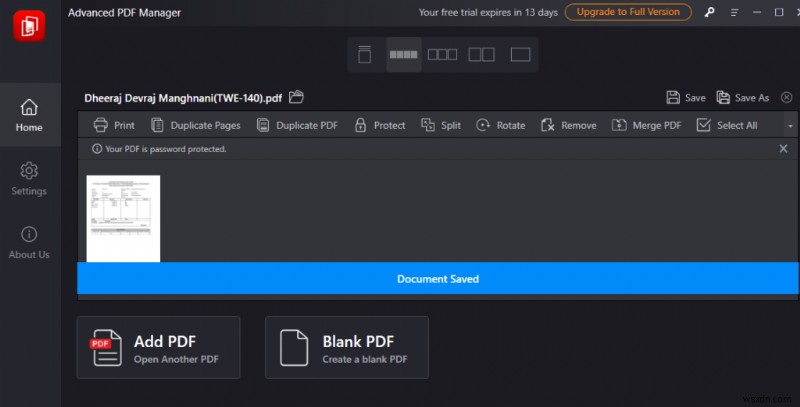Minimize the Advanced PDF Manager window

coord(757,12)
